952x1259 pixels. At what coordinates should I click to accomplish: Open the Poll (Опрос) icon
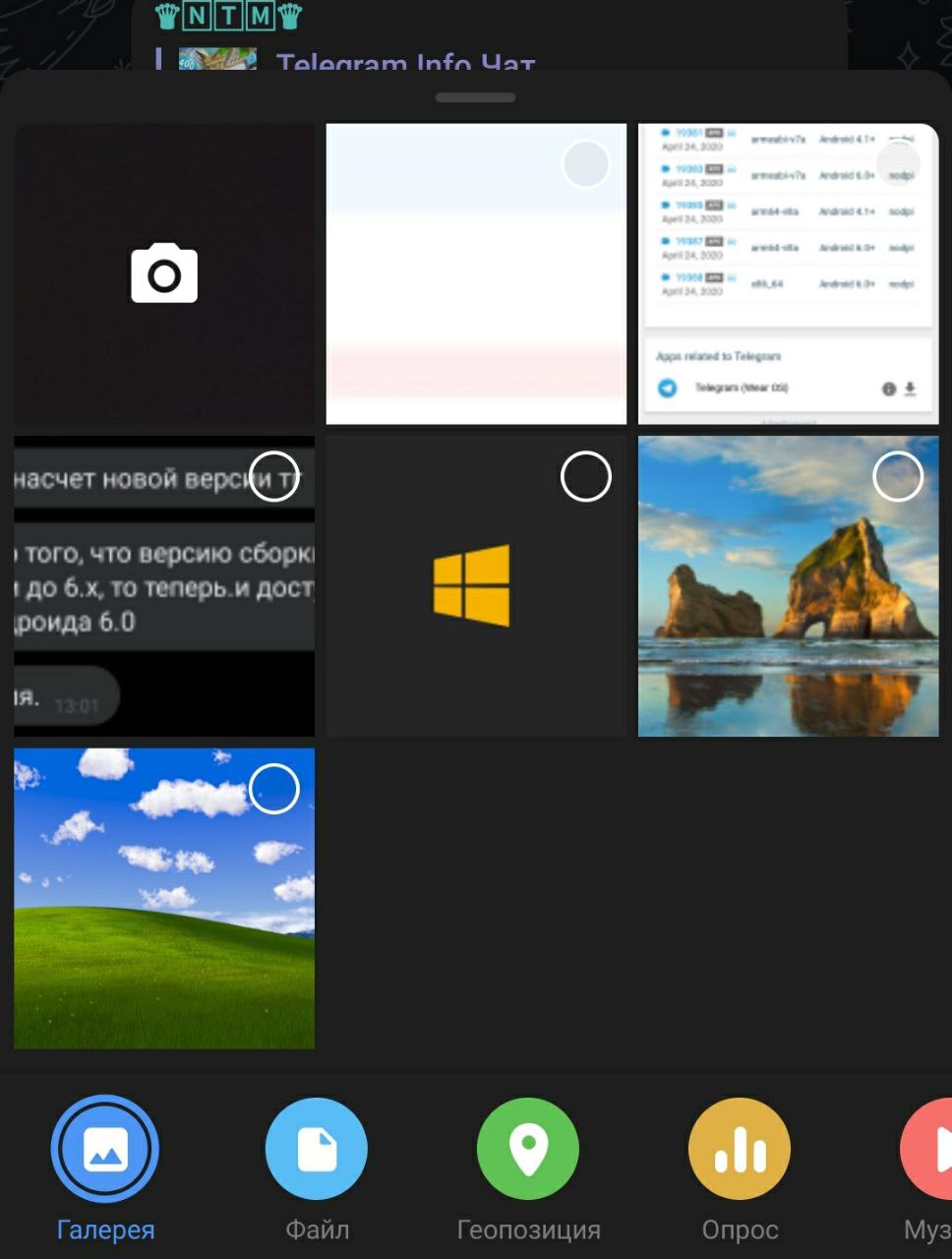click(740, 1149)
